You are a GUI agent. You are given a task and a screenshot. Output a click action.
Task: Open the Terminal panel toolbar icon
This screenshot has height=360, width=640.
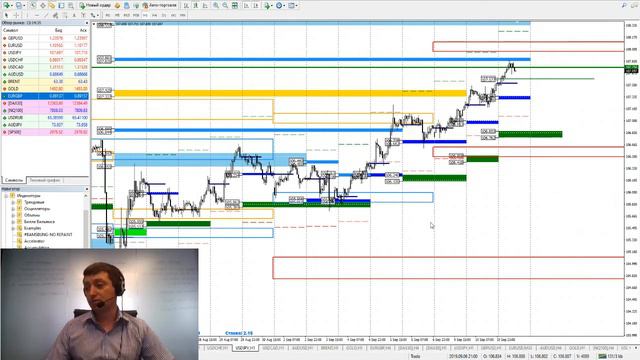point(61,5)
